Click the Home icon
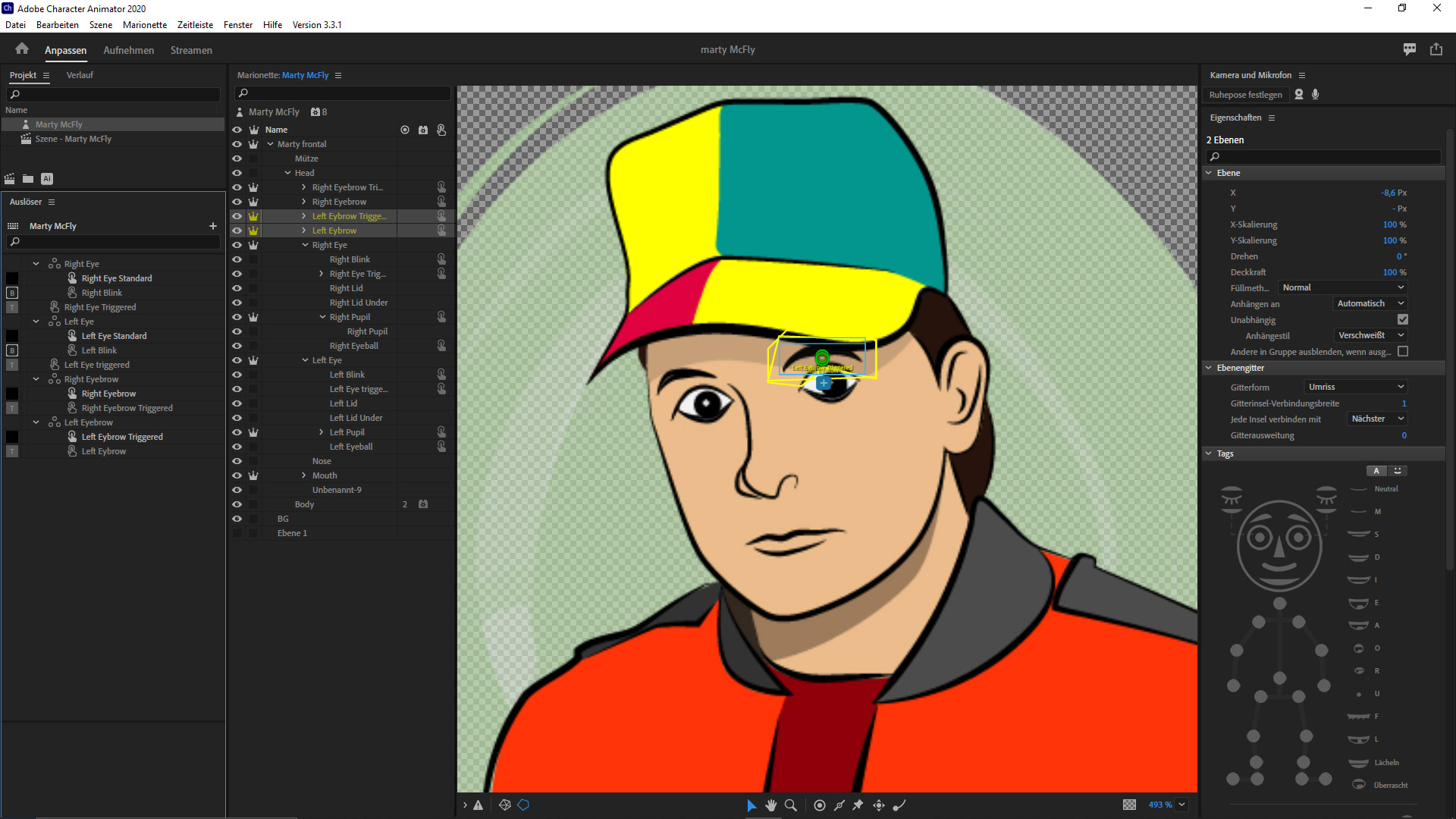 21,49
